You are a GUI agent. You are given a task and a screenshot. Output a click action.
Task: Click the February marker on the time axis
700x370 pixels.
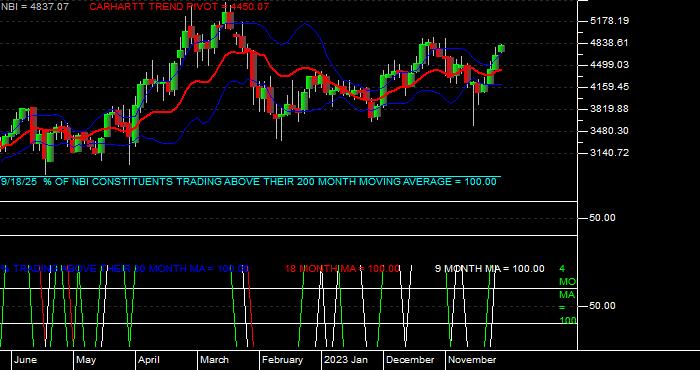[282, 360]
